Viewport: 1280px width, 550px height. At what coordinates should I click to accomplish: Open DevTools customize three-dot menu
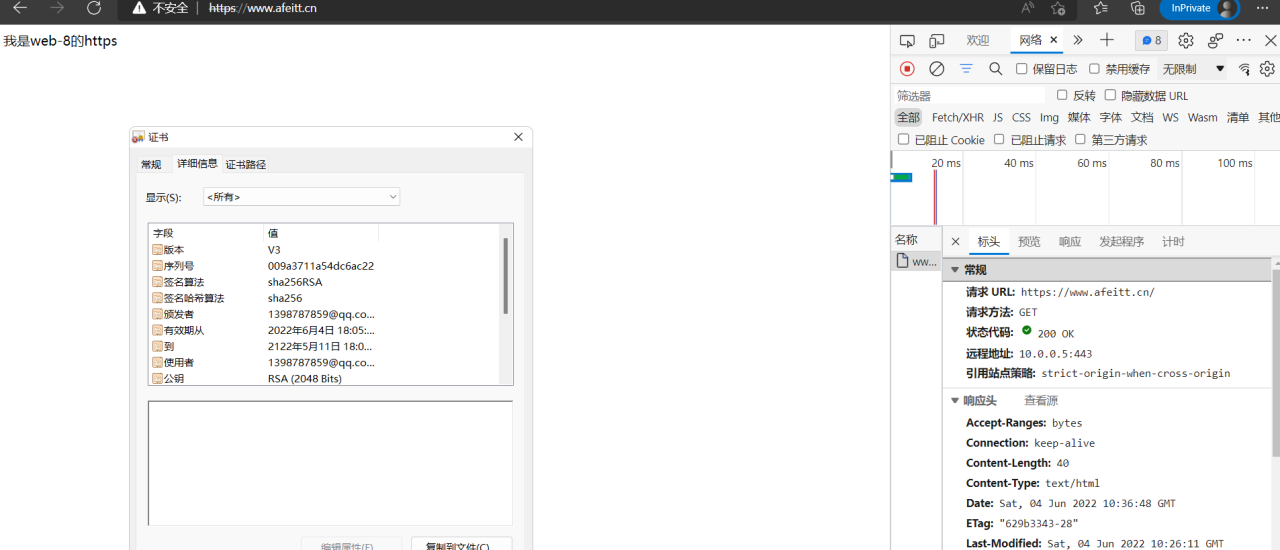click(1244, 41)
